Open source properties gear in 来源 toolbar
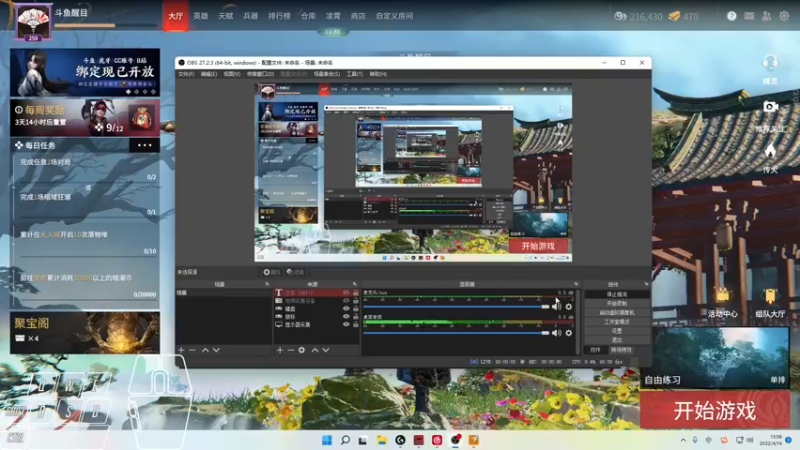The width and height of the screenshot is (800, 450). pos(302,350)
